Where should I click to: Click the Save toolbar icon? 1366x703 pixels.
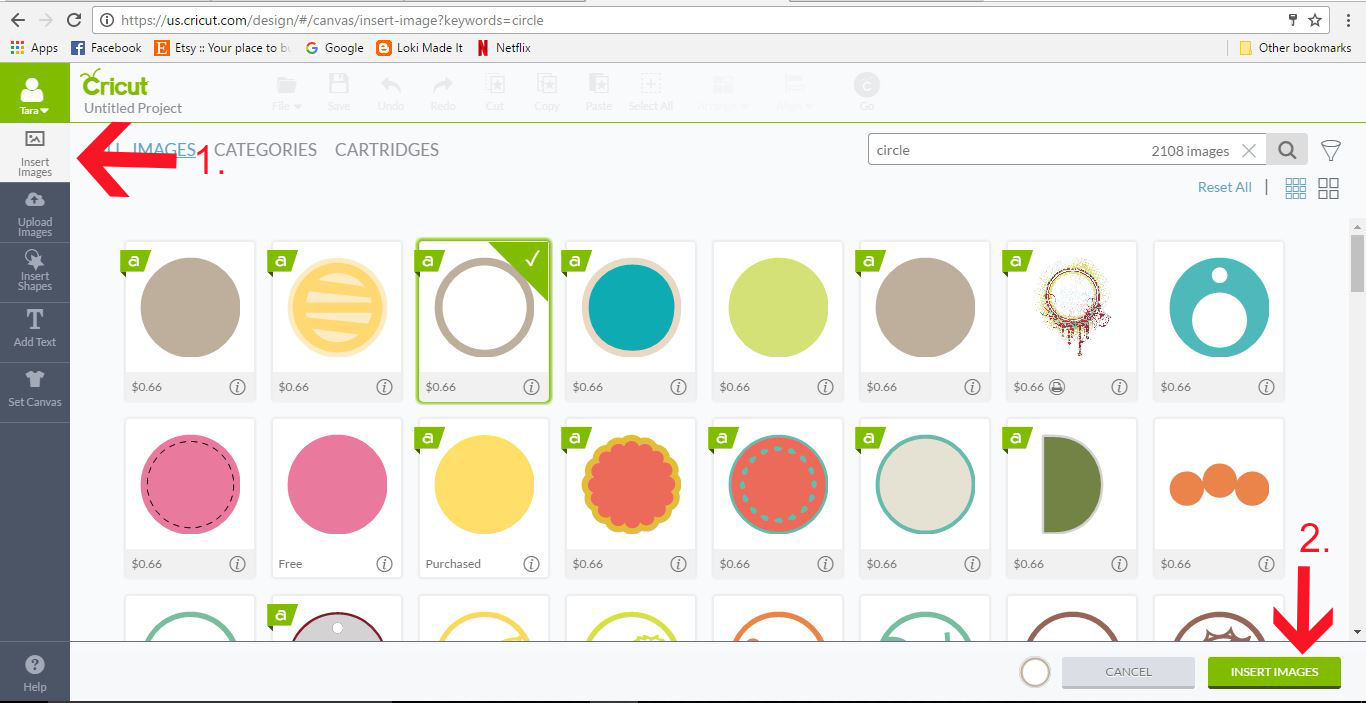coord(339,93)
